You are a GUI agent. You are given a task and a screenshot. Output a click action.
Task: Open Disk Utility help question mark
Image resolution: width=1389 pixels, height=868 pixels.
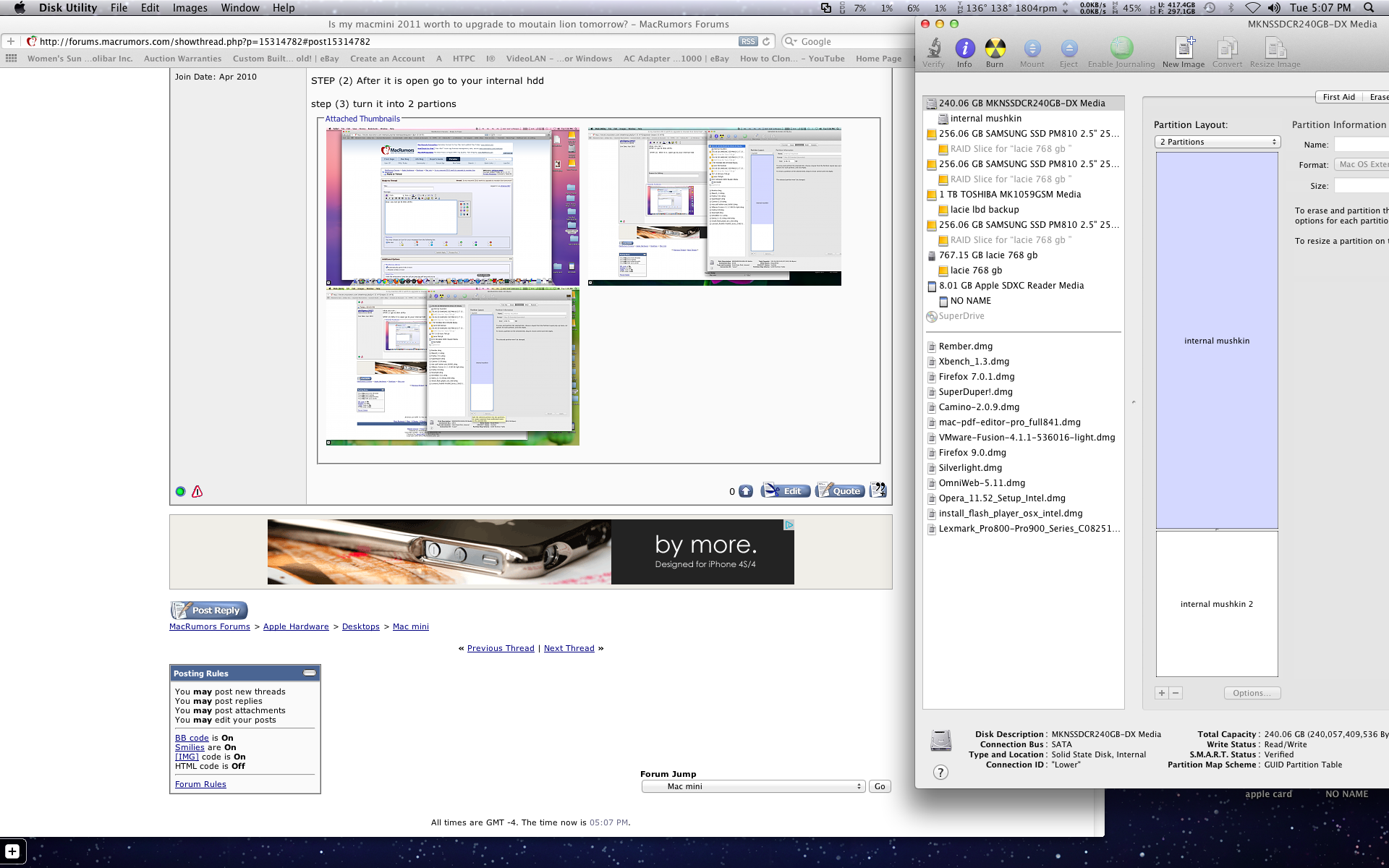click(940, 772)
